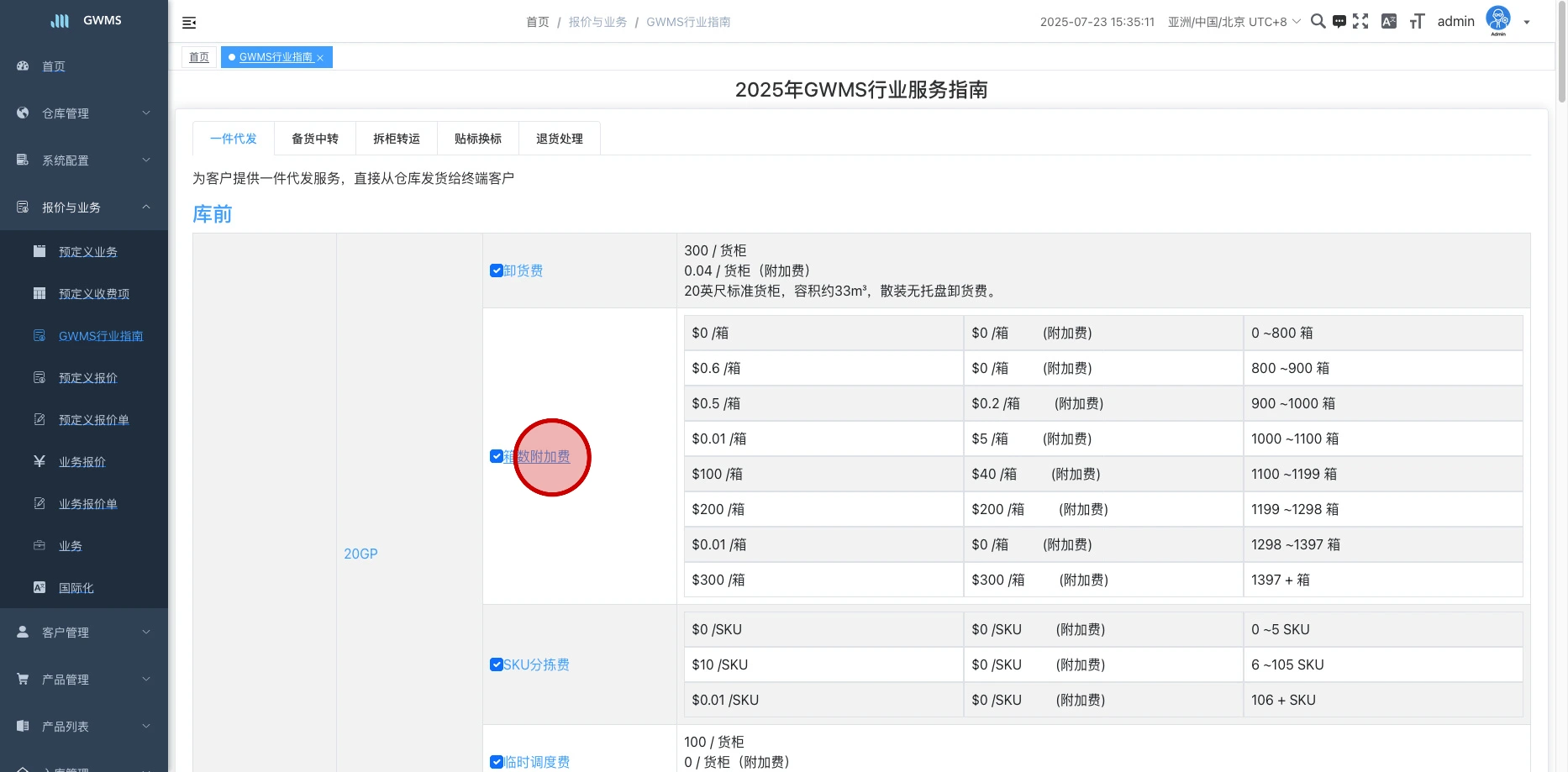Toggle the 临时调度费 checkbox

click(x=497, y=762)
